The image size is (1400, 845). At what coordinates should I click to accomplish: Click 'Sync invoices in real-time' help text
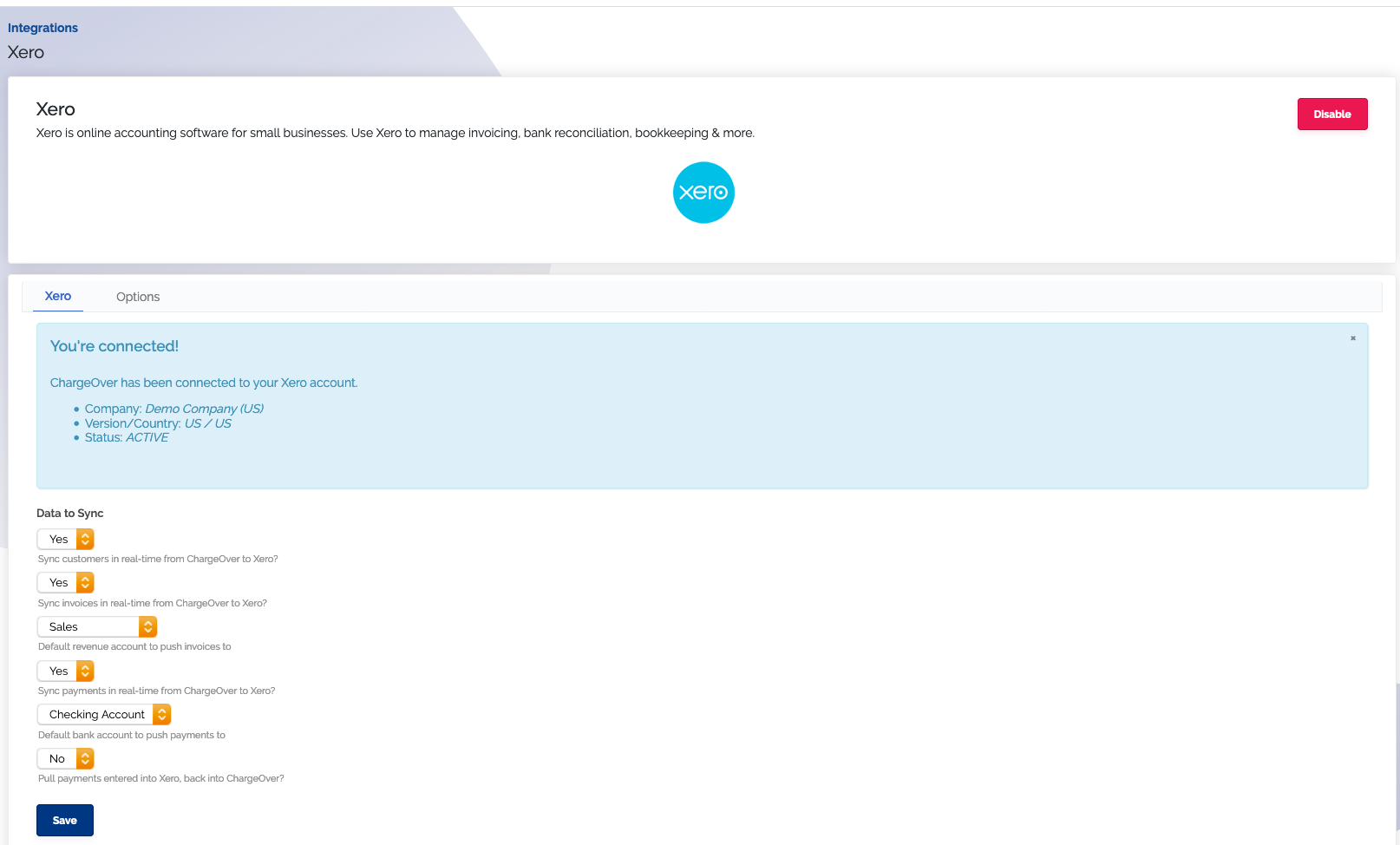tap(153, 603)
